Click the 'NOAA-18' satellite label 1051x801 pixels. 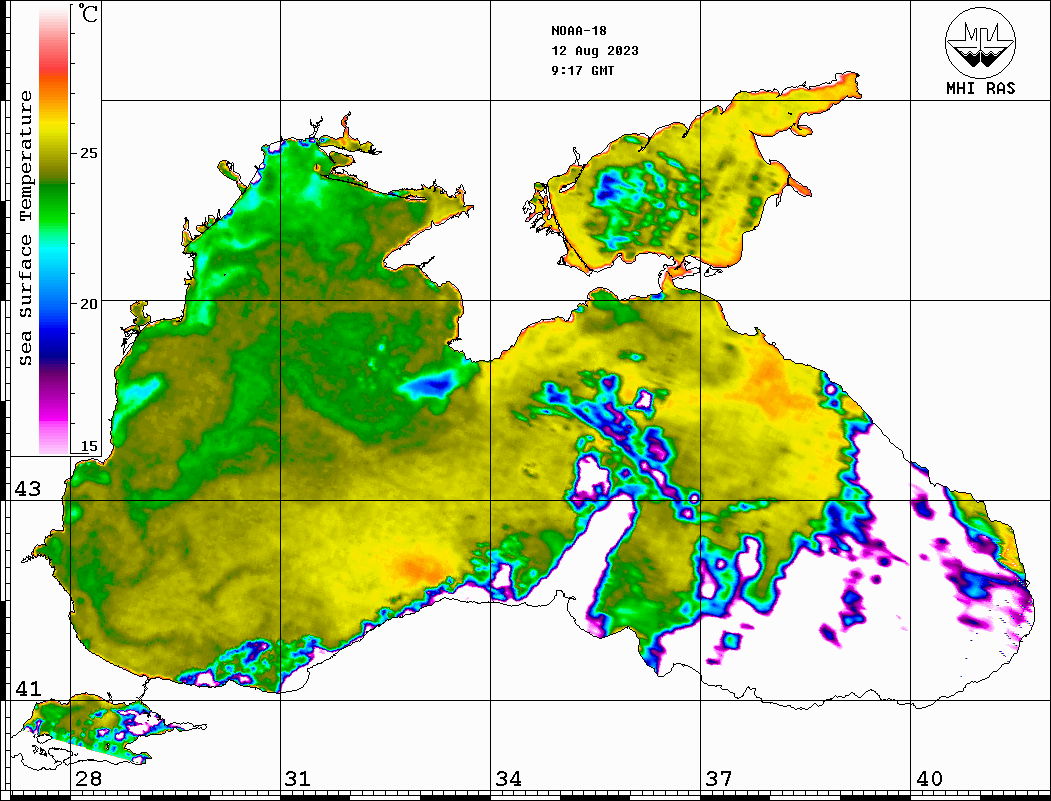tap(579, 31)
